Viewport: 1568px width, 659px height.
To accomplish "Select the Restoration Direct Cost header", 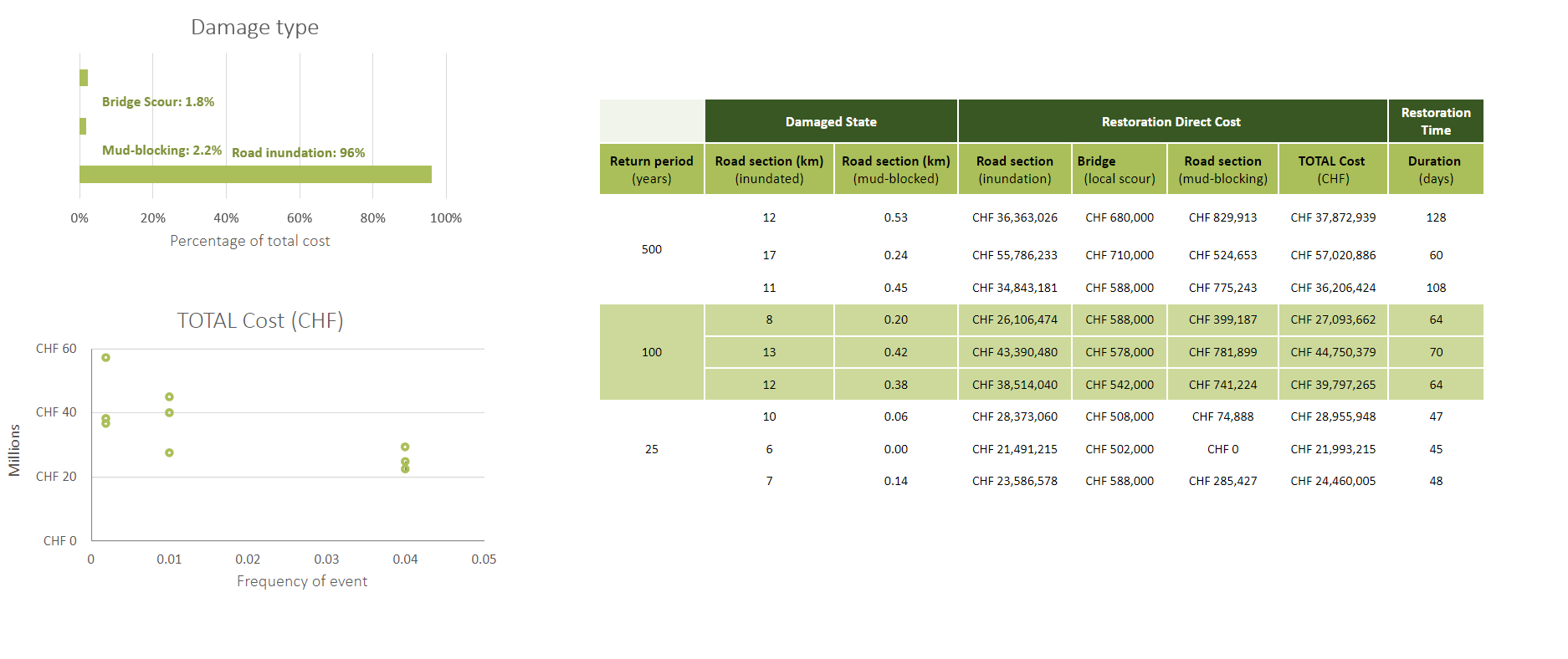I will 1171,122.
